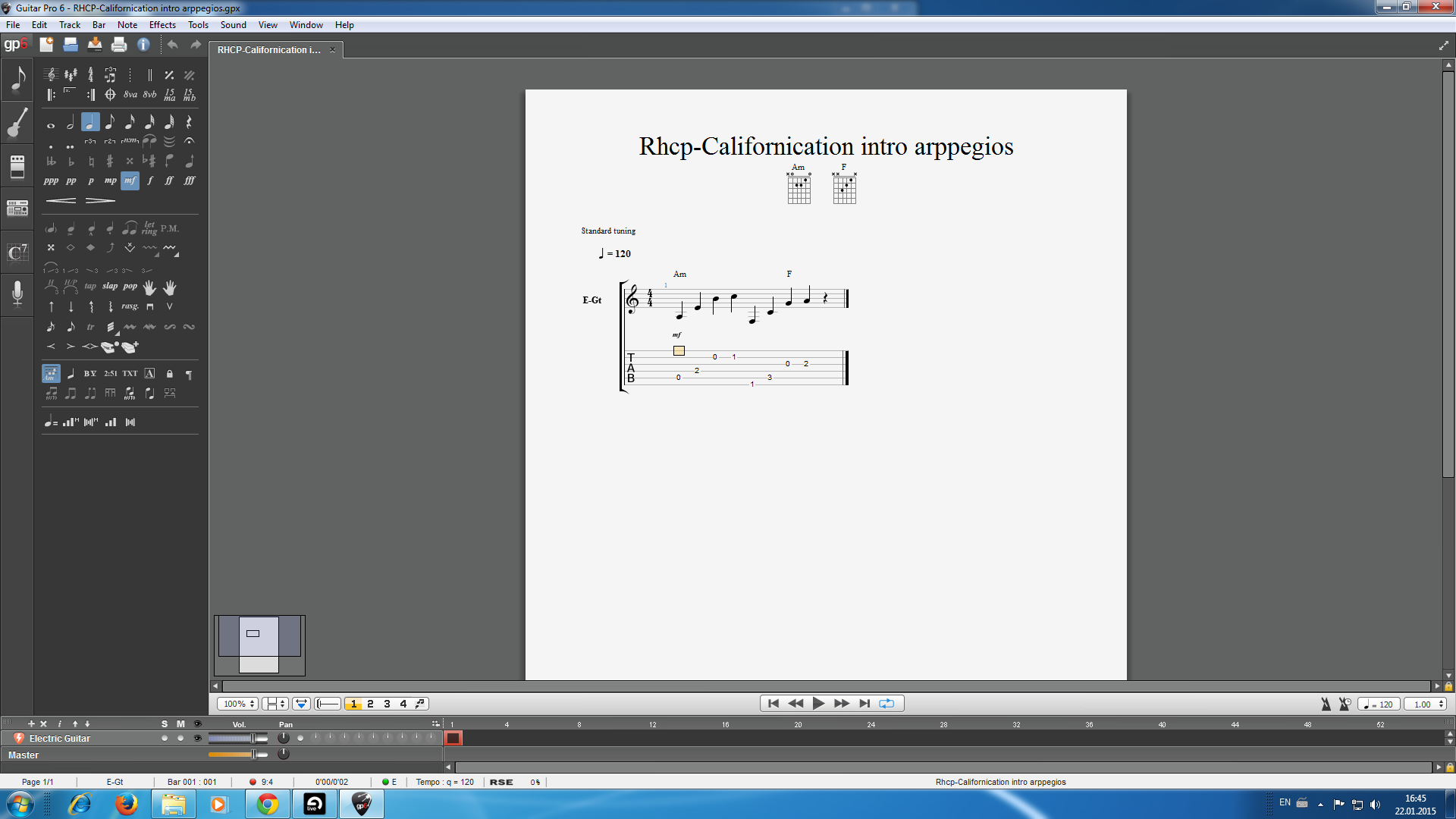Select the sixteenth note duration

tap(130, 122)
